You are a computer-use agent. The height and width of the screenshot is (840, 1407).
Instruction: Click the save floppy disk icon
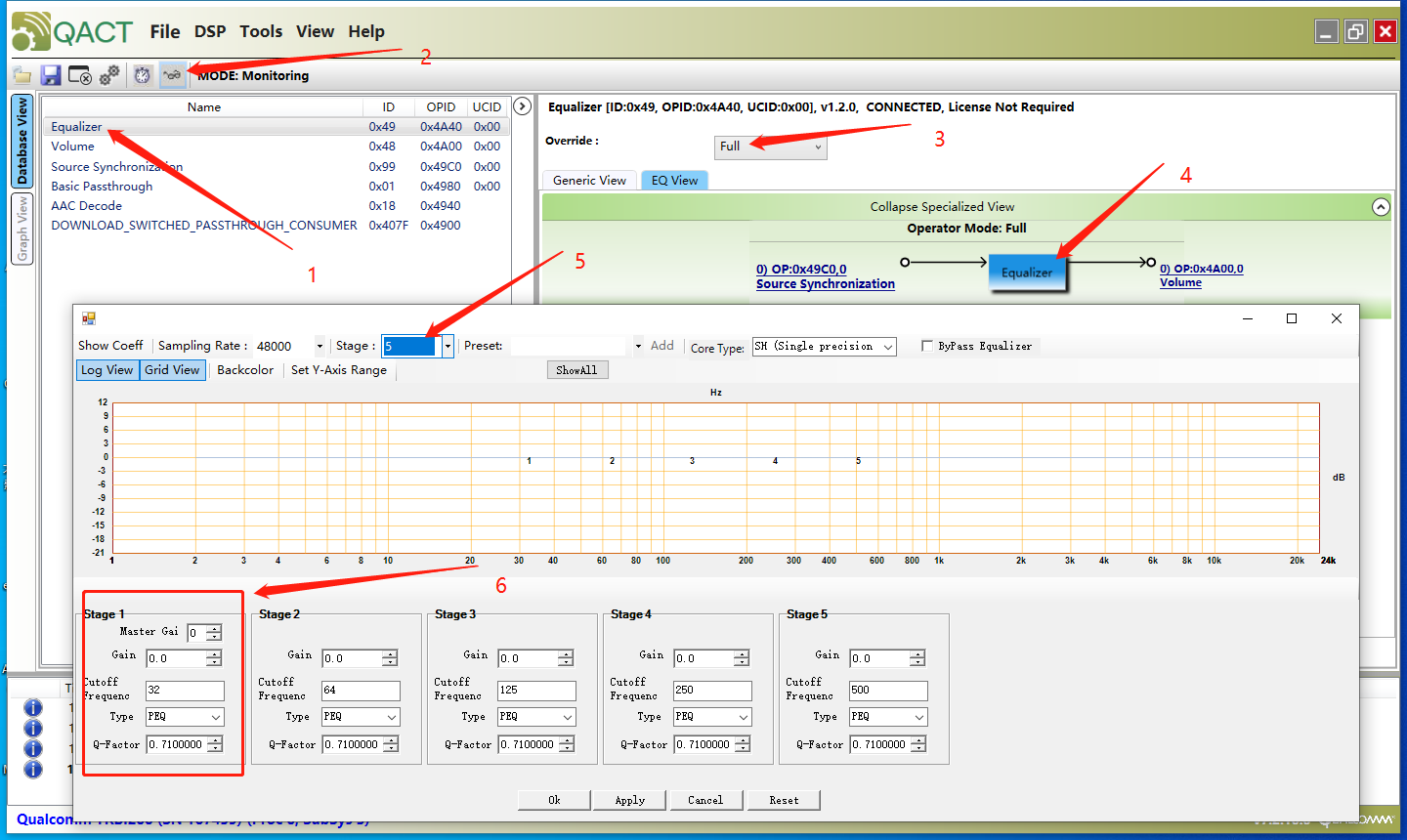51,75
